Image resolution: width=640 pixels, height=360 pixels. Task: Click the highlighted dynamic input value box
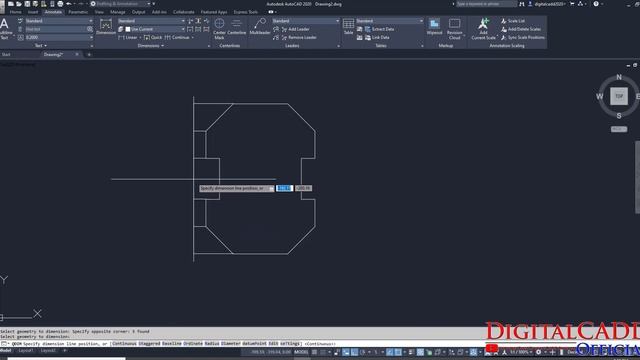tap(284, 188)
